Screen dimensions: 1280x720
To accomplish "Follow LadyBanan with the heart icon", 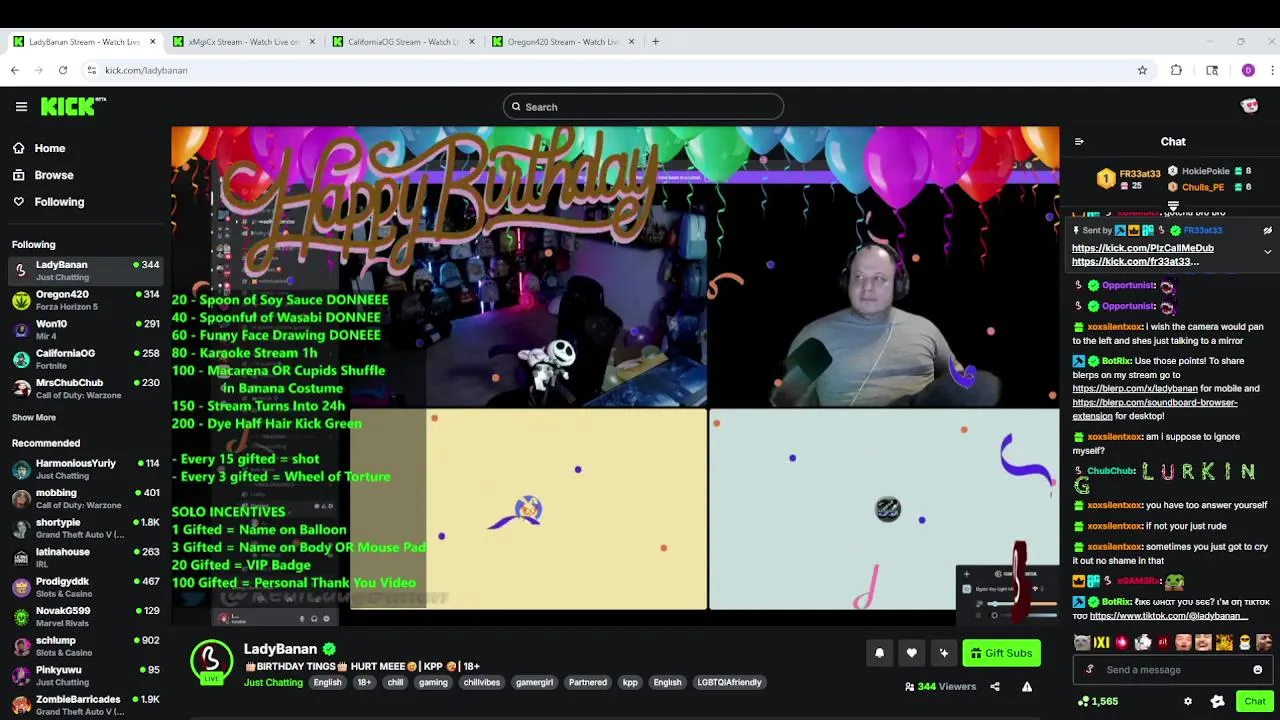I will pyautogui.click(x=911, y=653).
